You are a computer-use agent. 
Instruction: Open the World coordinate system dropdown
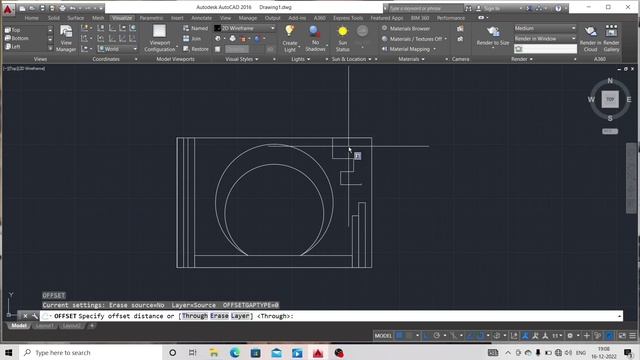click(x=118, y=49)
